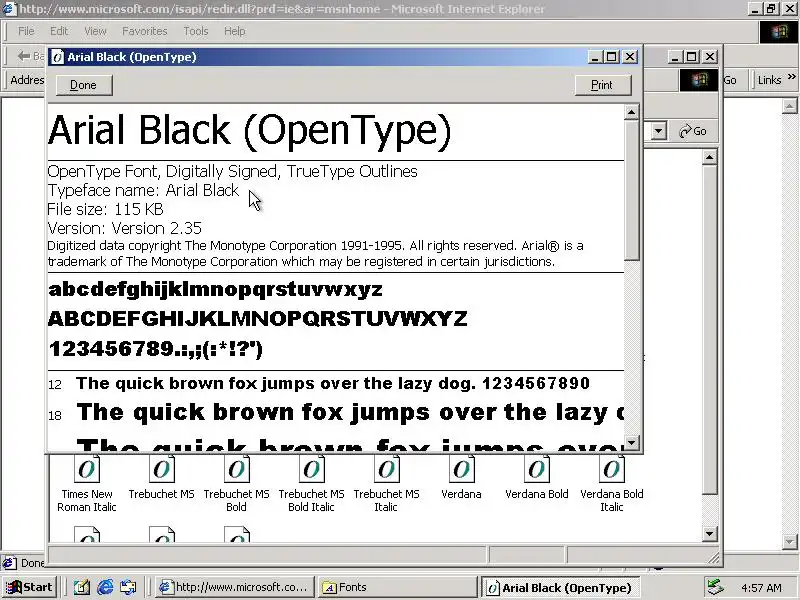Open the Verdana font icon
The width and height of the screenshot is (800, 600).
pyautogui.click(x=462, y=469)
